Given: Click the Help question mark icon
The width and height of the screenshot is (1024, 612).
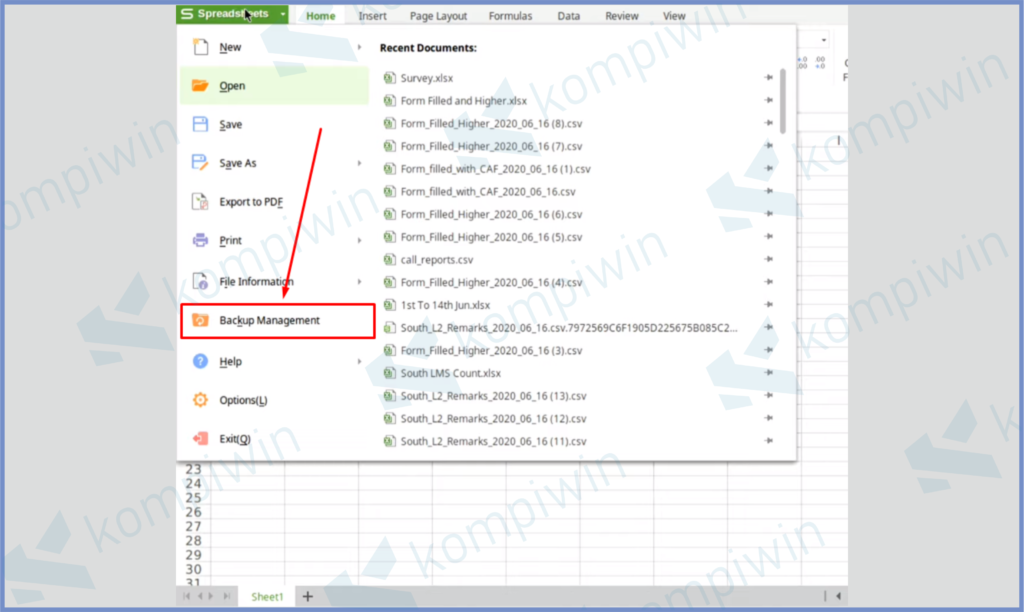Looking at the screenshot, I should coord(200,362).
